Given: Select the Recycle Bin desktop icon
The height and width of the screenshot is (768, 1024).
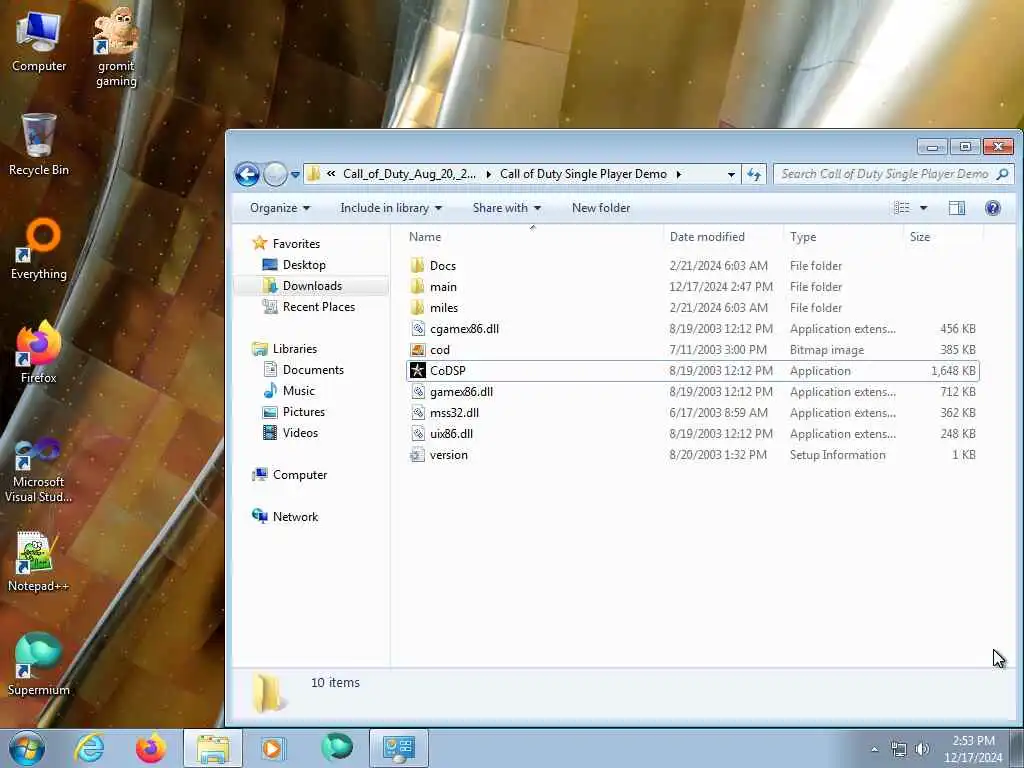Looking at the screenshot, I should click(x=39, y=145).
